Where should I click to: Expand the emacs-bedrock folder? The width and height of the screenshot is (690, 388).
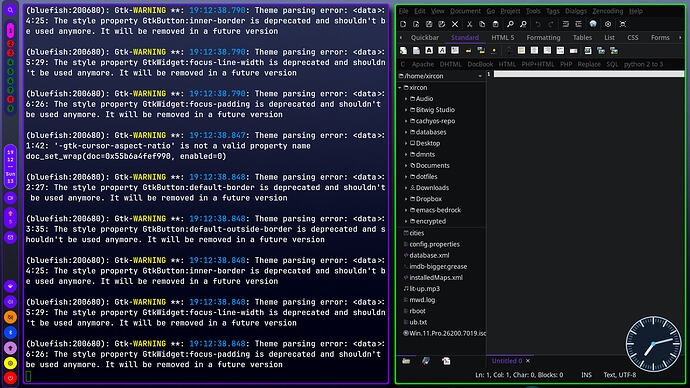pyautogui.click(x=406, y=210)
